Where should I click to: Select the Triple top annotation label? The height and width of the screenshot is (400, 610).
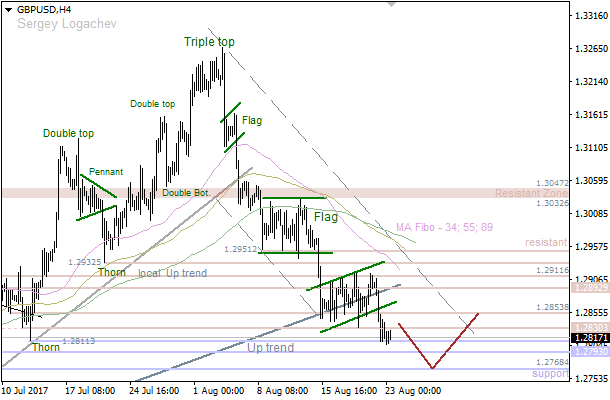click(209, 42)
